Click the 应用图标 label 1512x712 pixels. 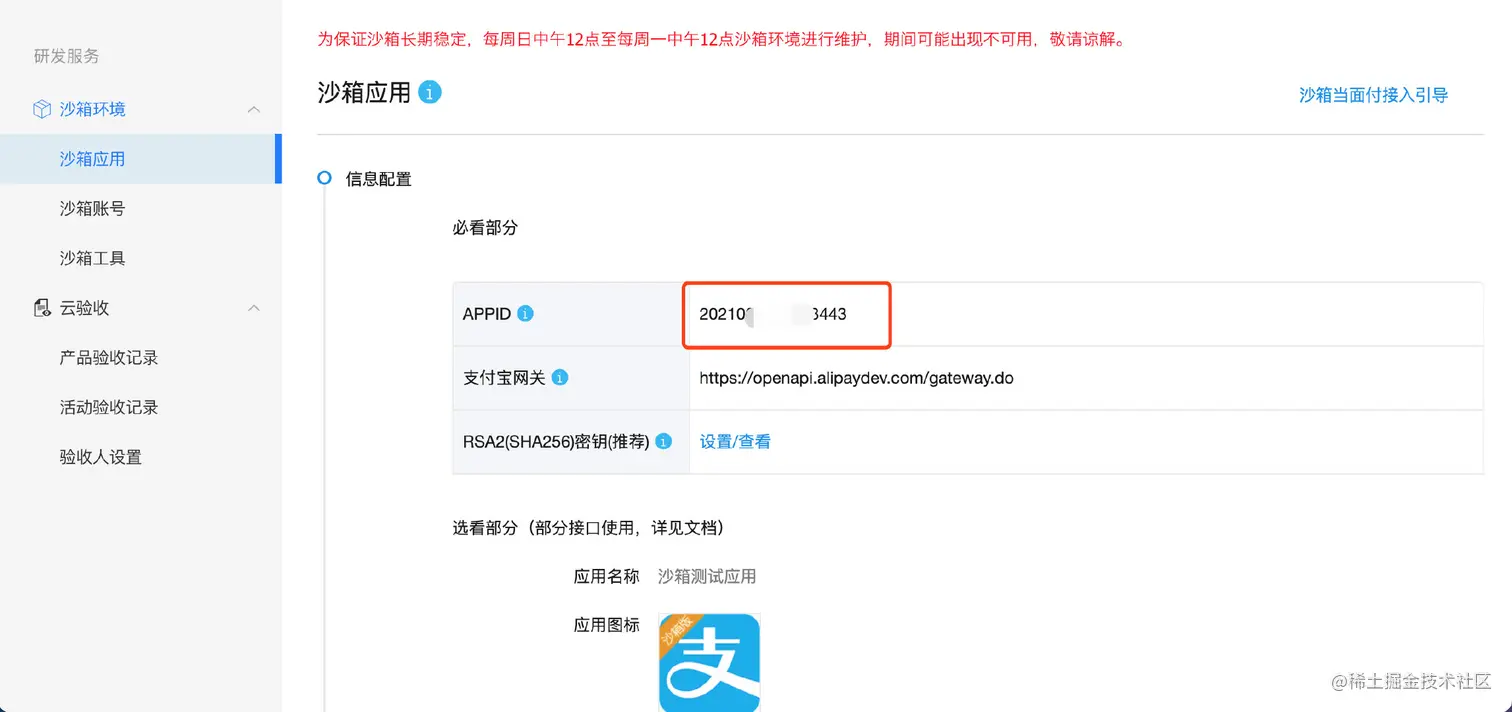click(x=606, y=625)
